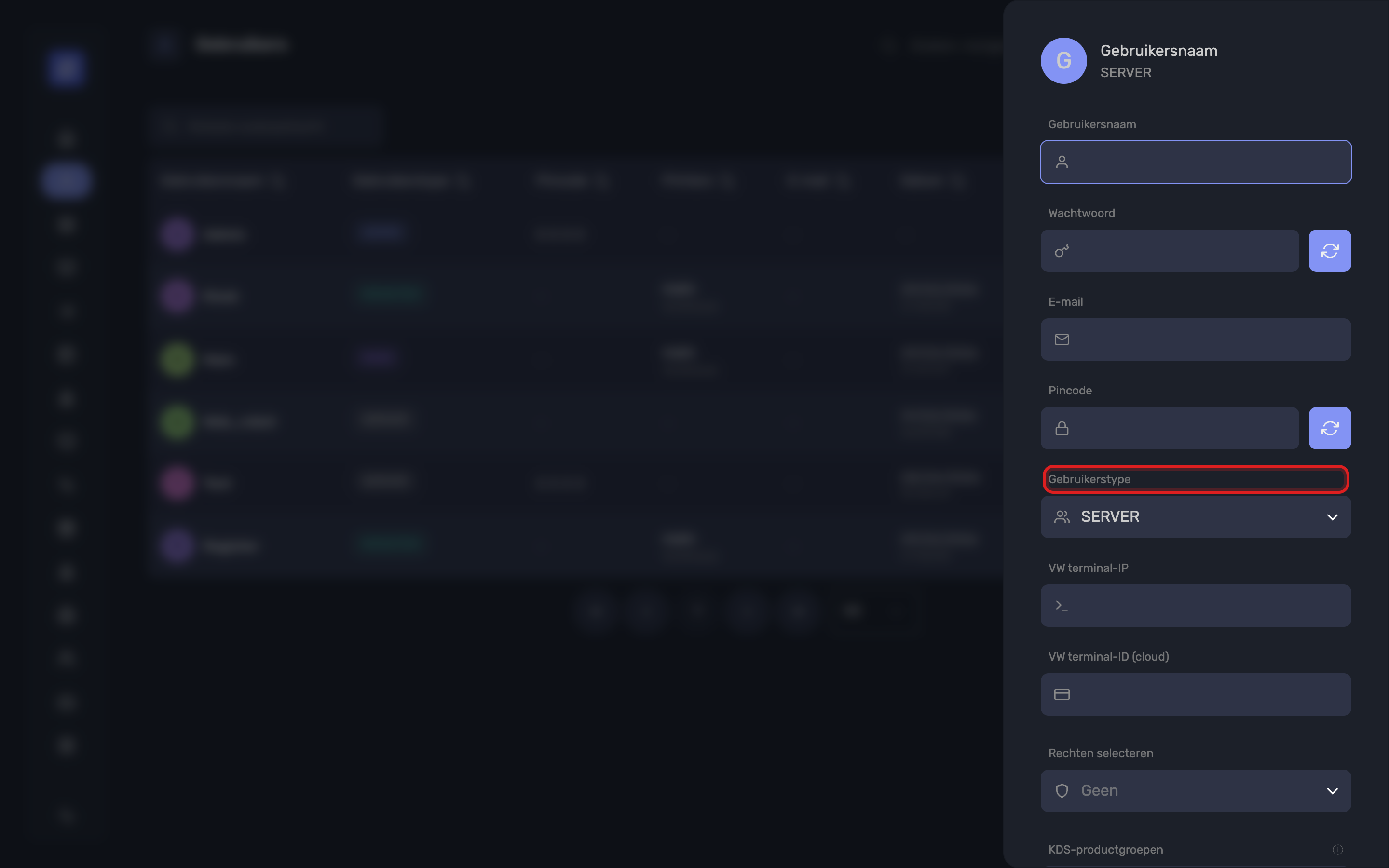Click the Wachtwoord label

[x=1081, y=213]
